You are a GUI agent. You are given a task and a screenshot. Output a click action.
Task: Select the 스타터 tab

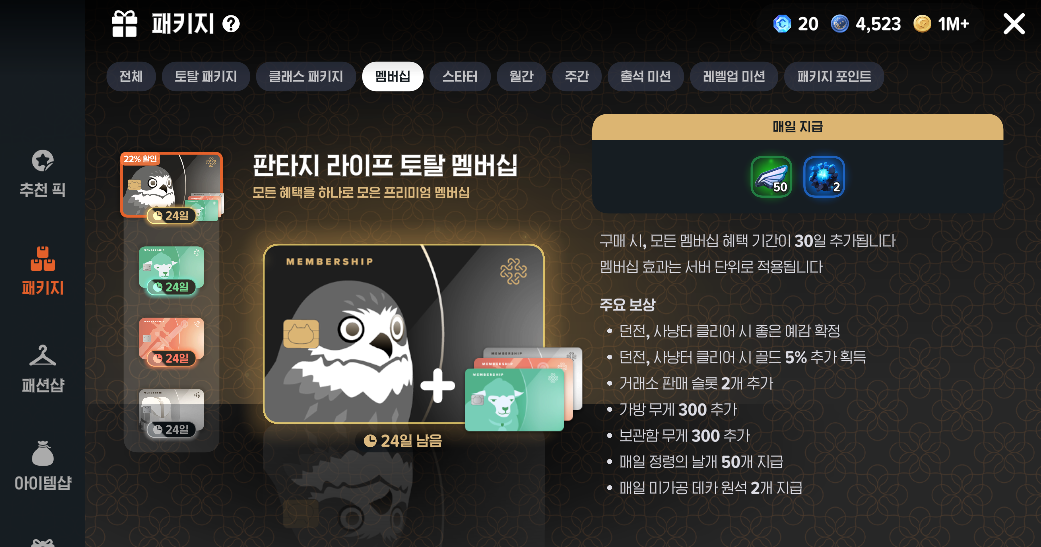460,76
